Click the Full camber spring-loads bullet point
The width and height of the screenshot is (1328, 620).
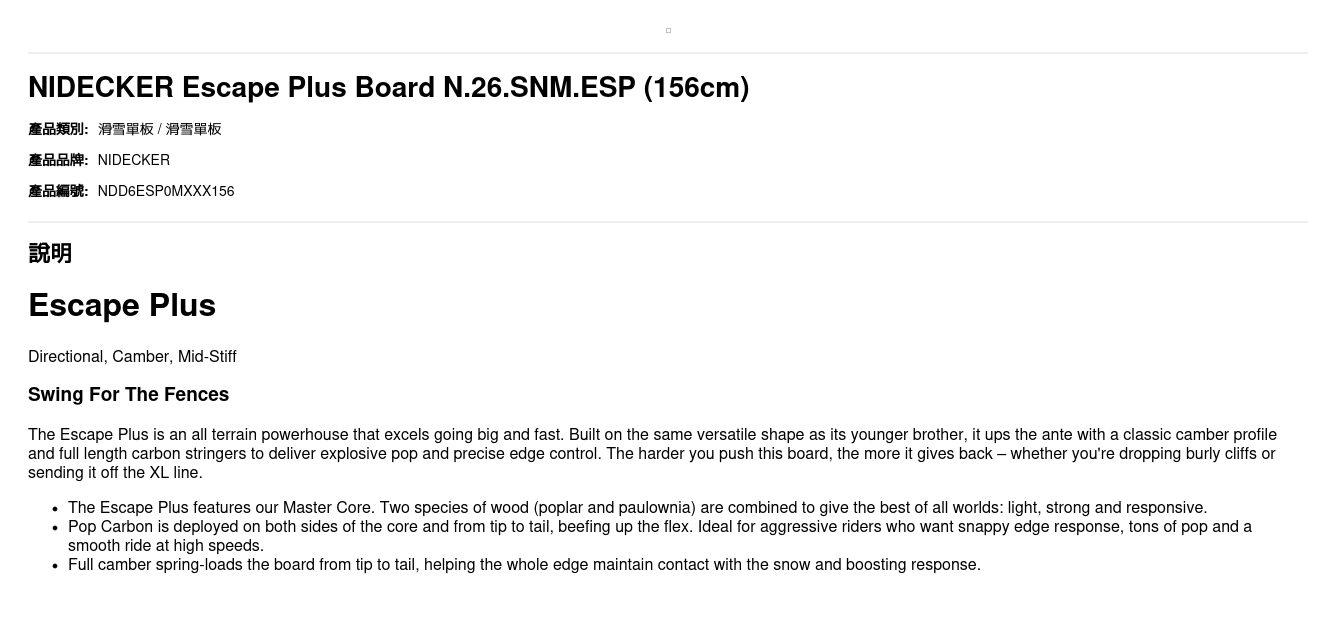click(x=524, y=565)
